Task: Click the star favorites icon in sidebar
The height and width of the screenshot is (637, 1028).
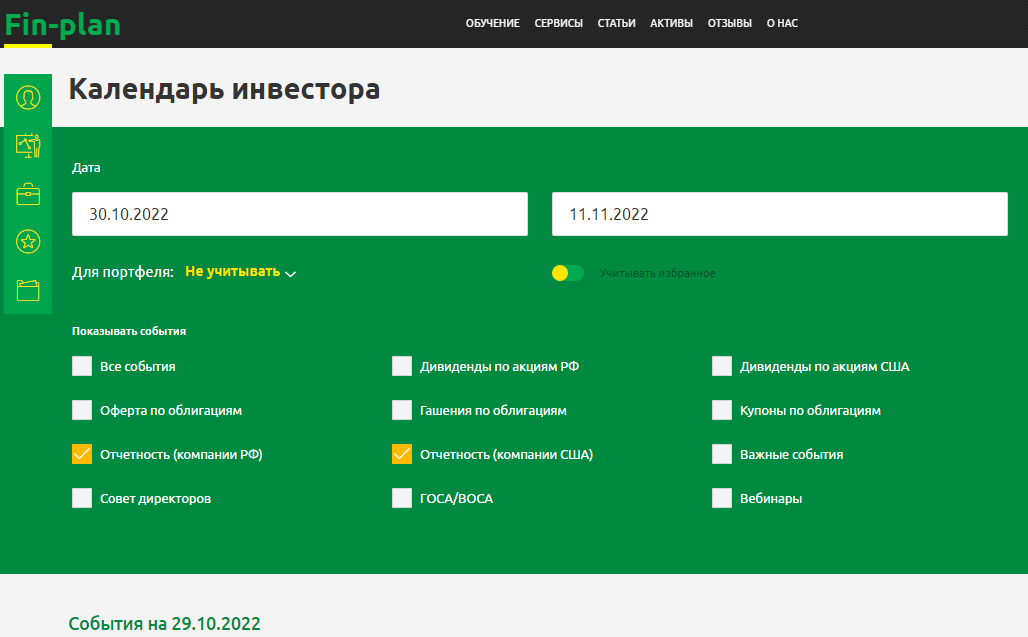Action: tap(28, 241)
